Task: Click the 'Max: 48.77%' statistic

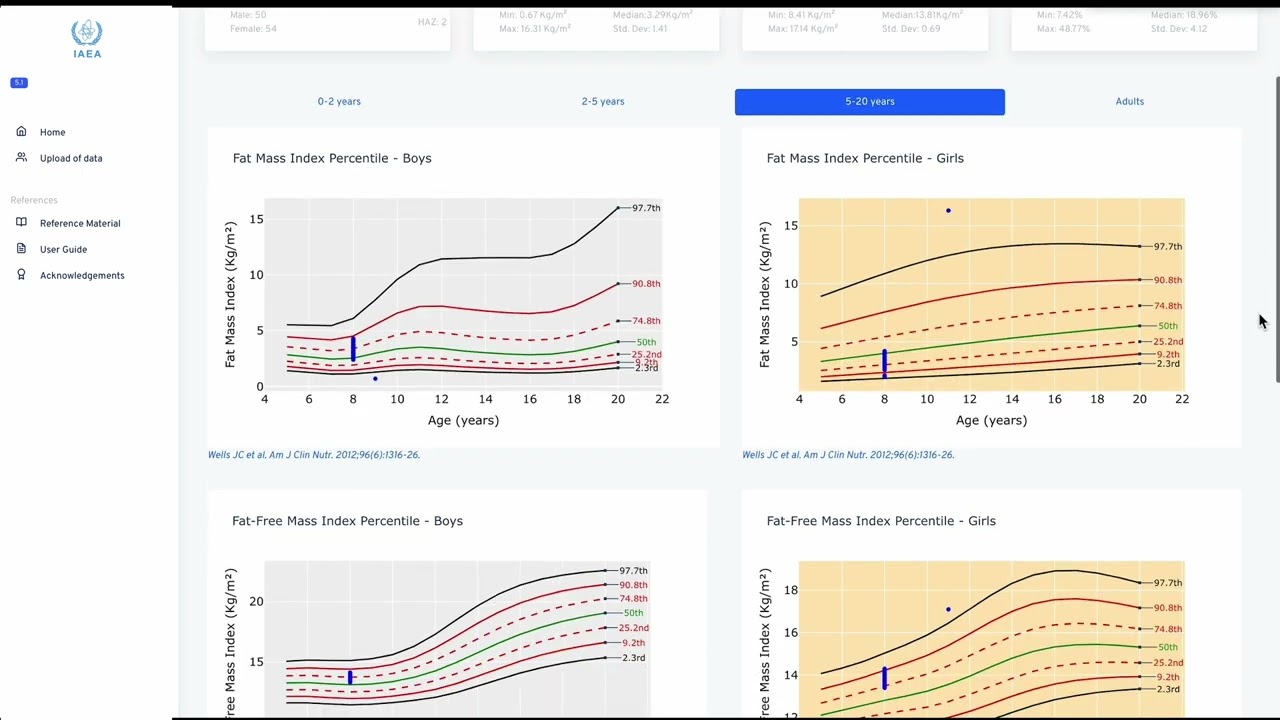Action: (x=1064, y=29)
